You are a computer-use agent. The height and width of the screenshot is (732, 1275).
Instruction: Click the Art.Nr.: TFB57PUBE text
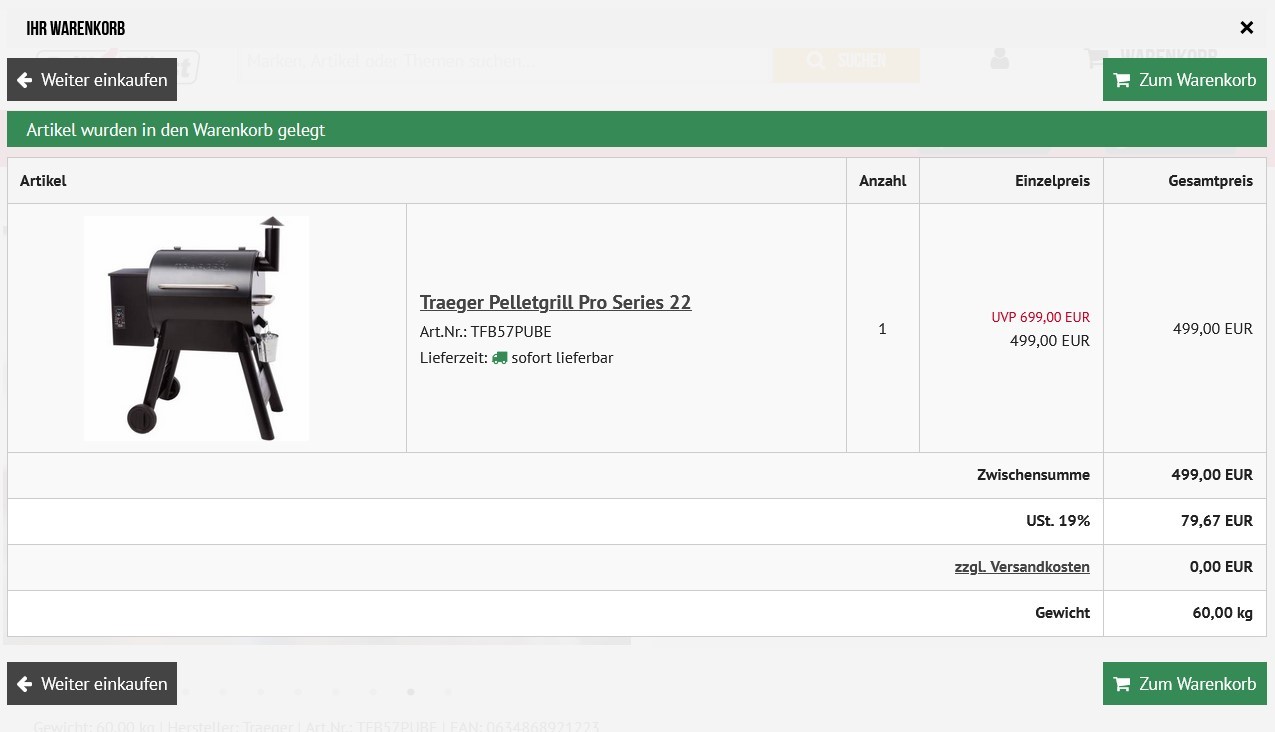486,332
